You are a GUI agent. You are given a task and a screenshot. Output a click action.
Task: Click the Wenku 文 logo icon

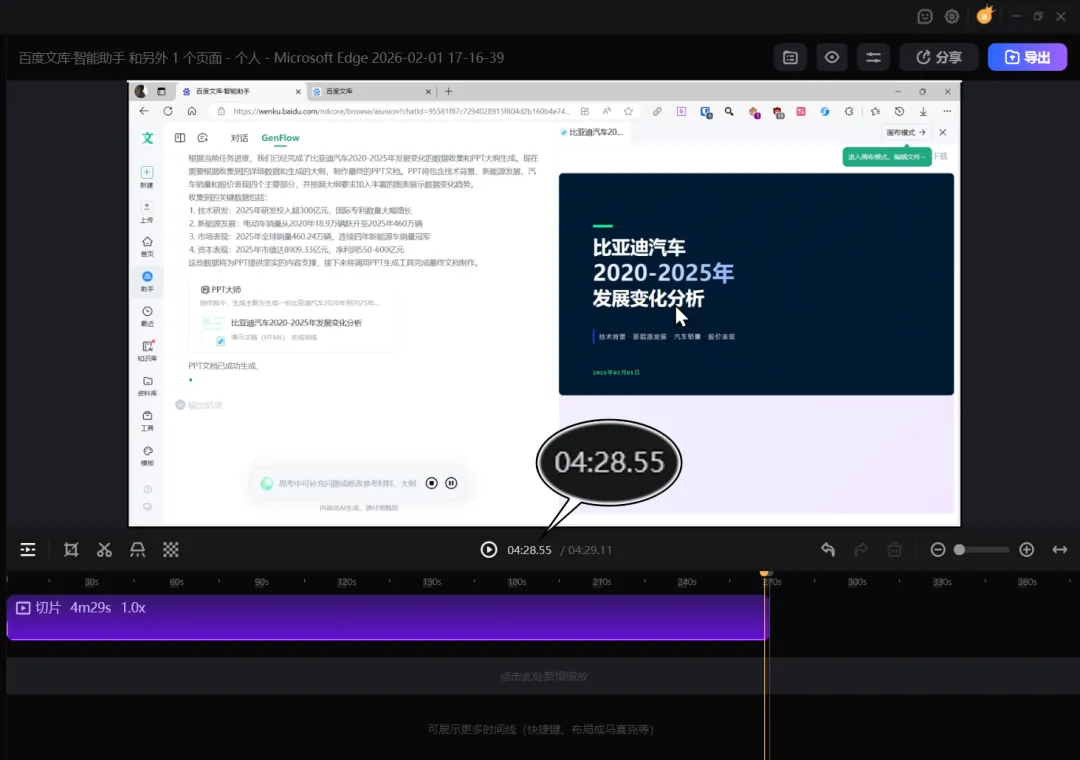[x=147, y=138]
